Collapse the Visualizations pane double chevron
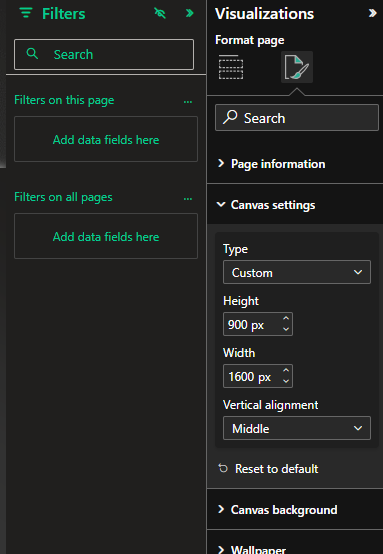 (x=372, y=13)
